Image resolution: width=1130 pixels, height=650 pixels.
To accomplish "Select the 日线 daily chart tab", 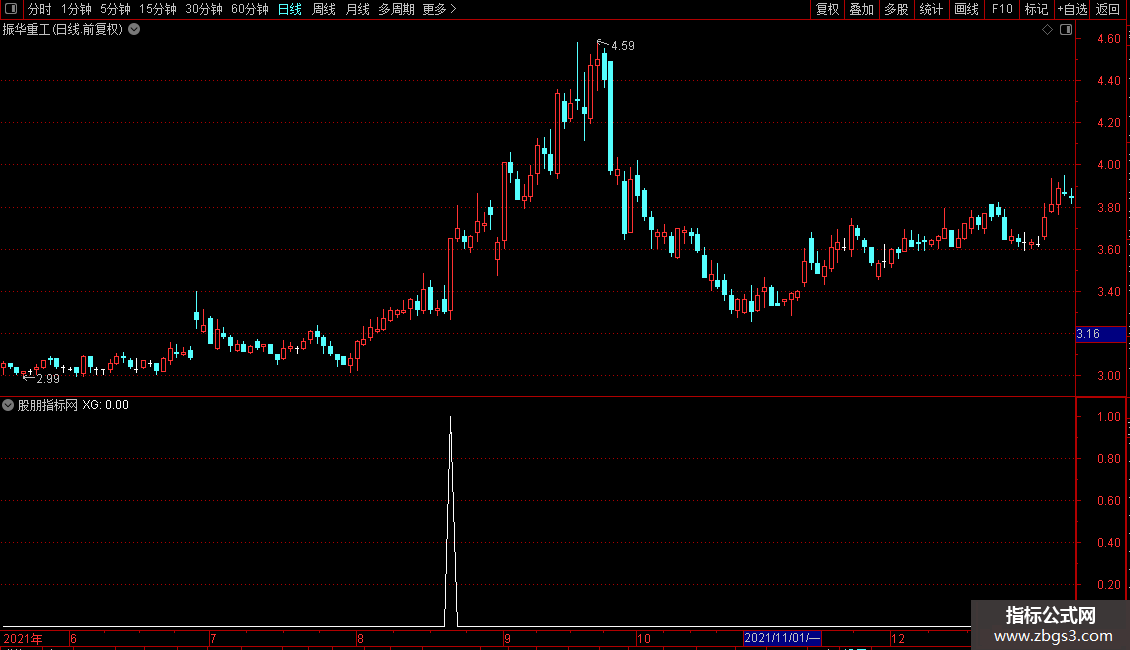I will point(290,9).
